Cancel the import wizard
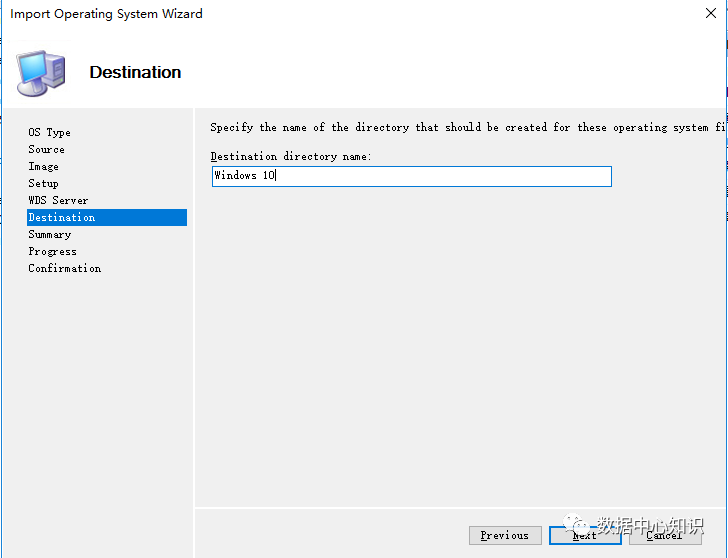This screenshot has width=728, height=558. 664,536
